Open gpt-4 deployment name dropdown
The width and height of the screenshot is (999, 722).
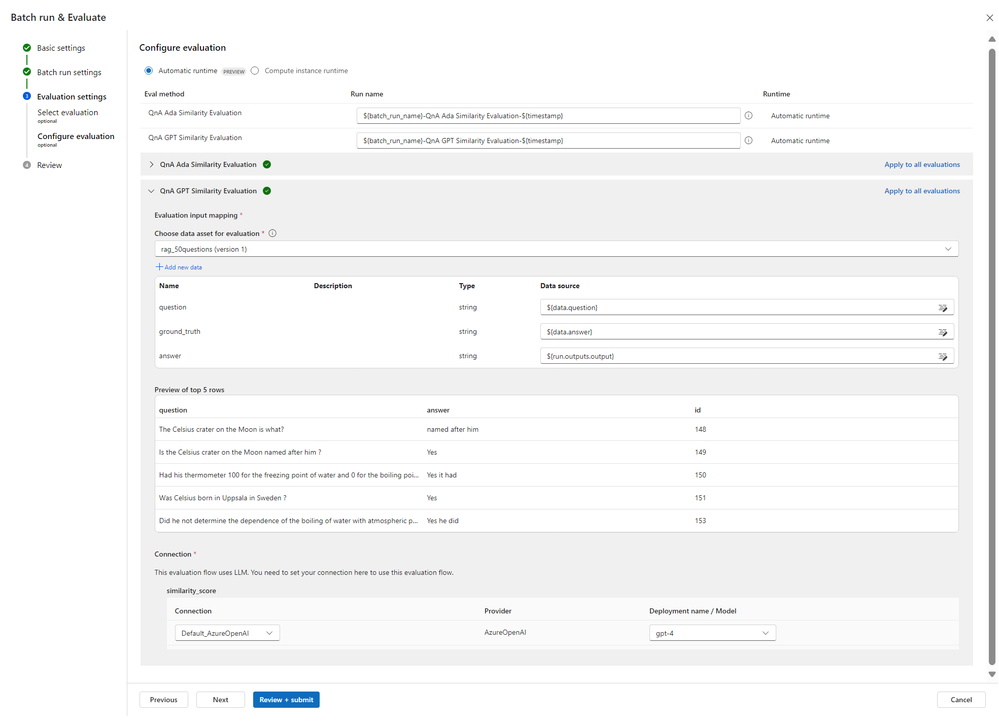[x=712, y=633]
